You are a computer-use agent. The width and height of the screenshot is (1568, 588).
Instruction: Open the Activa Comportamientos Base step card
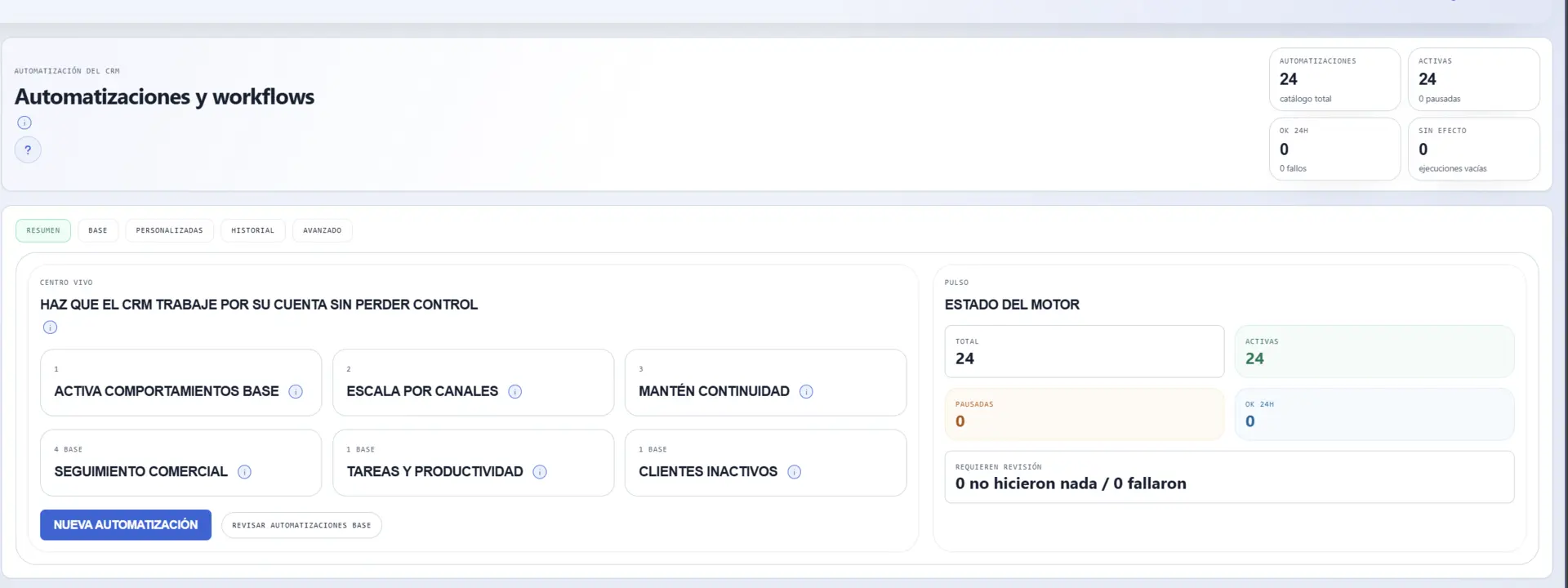coord(180,382)
